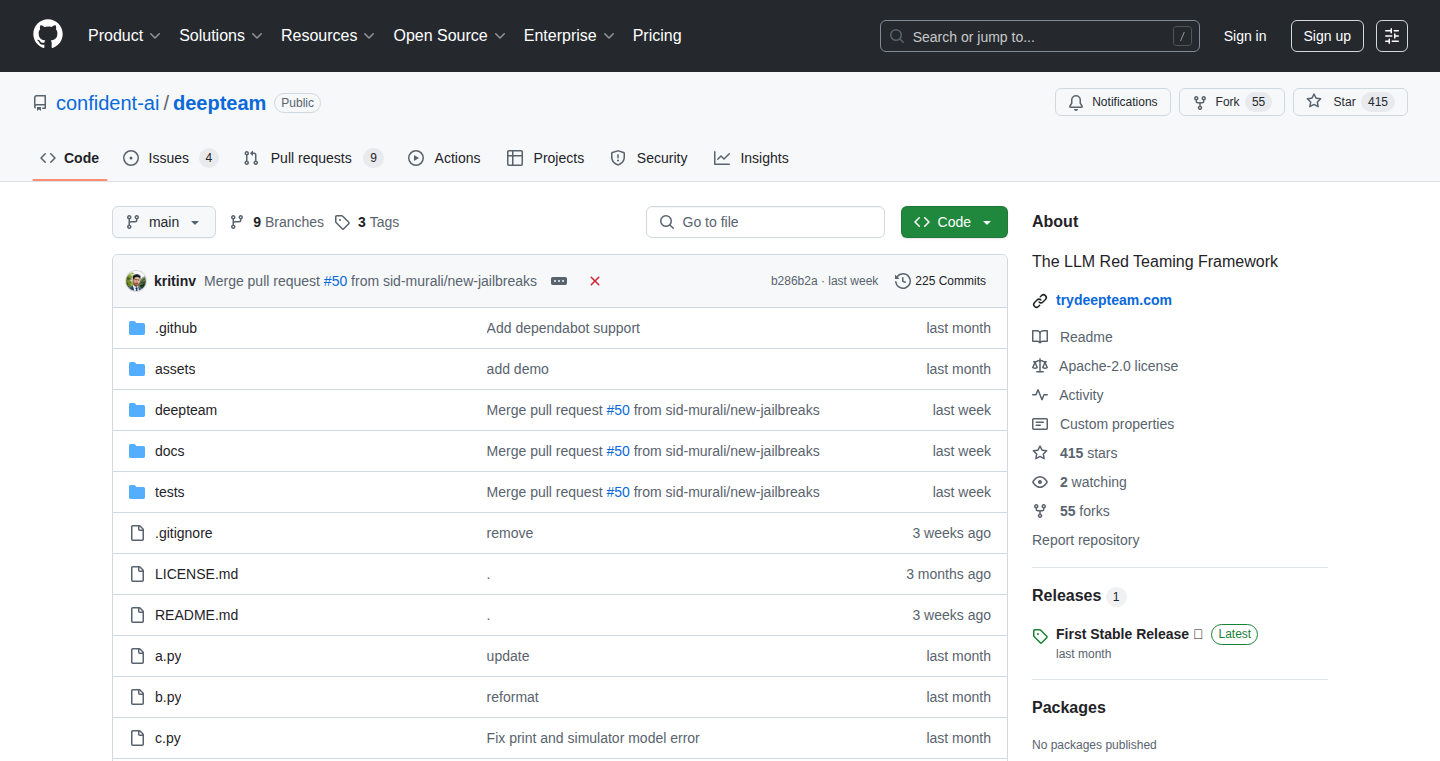Click the kritinv avatar image
This screenshot has width=1440, height=761.
[x=136, y=281]
